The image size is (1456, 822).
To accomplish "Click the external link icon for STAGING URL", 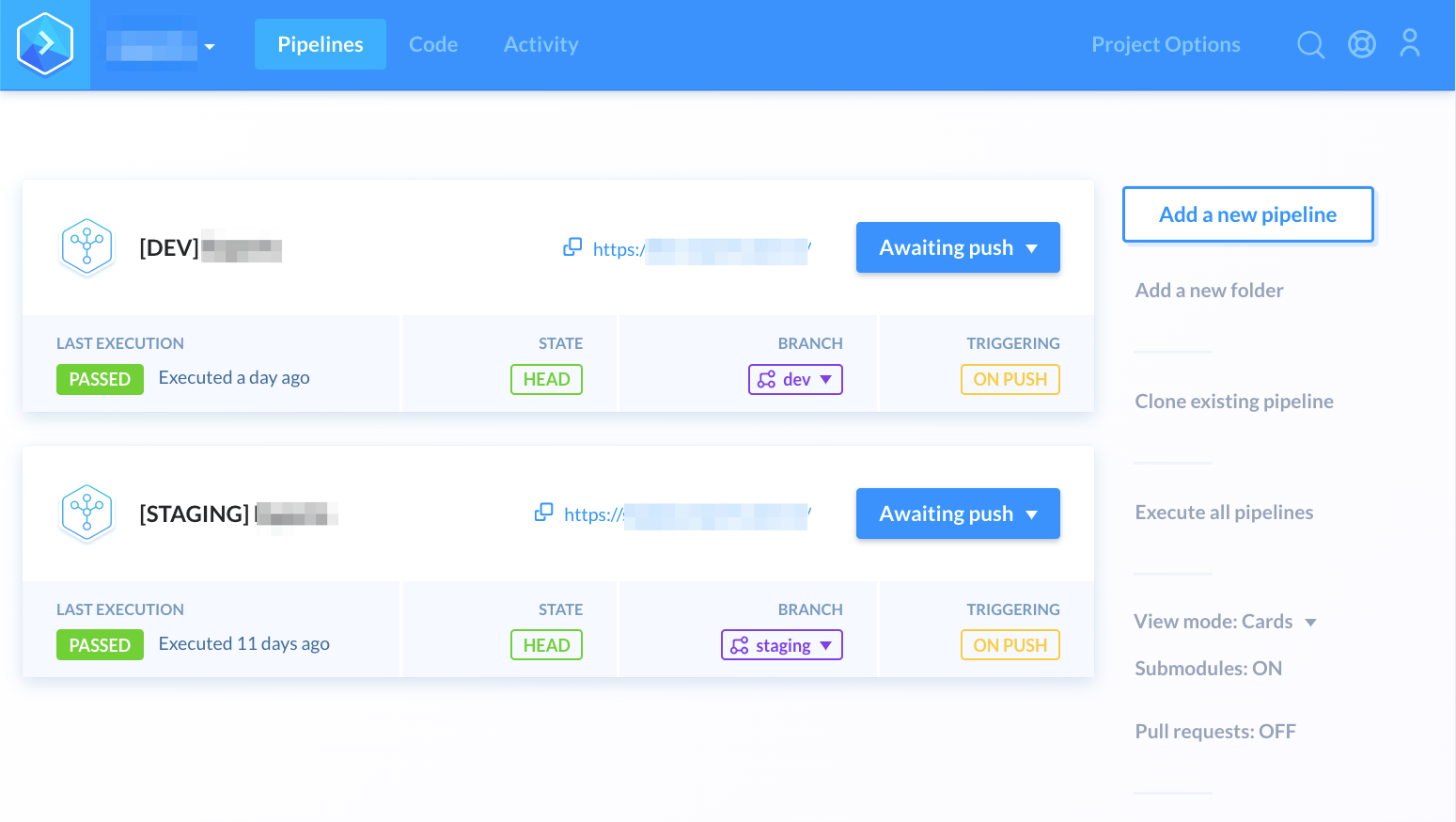I will [543, 513].
